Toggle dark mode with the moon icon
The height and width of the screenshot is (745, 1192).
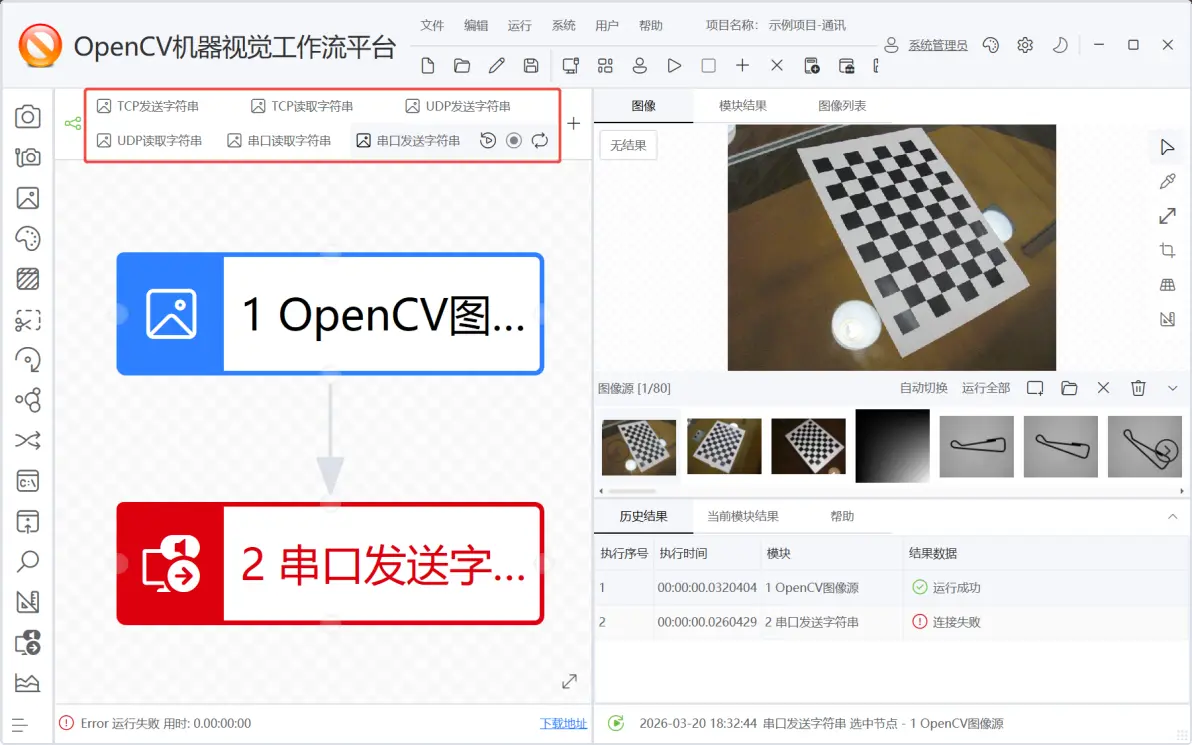tap(1060, 45)
